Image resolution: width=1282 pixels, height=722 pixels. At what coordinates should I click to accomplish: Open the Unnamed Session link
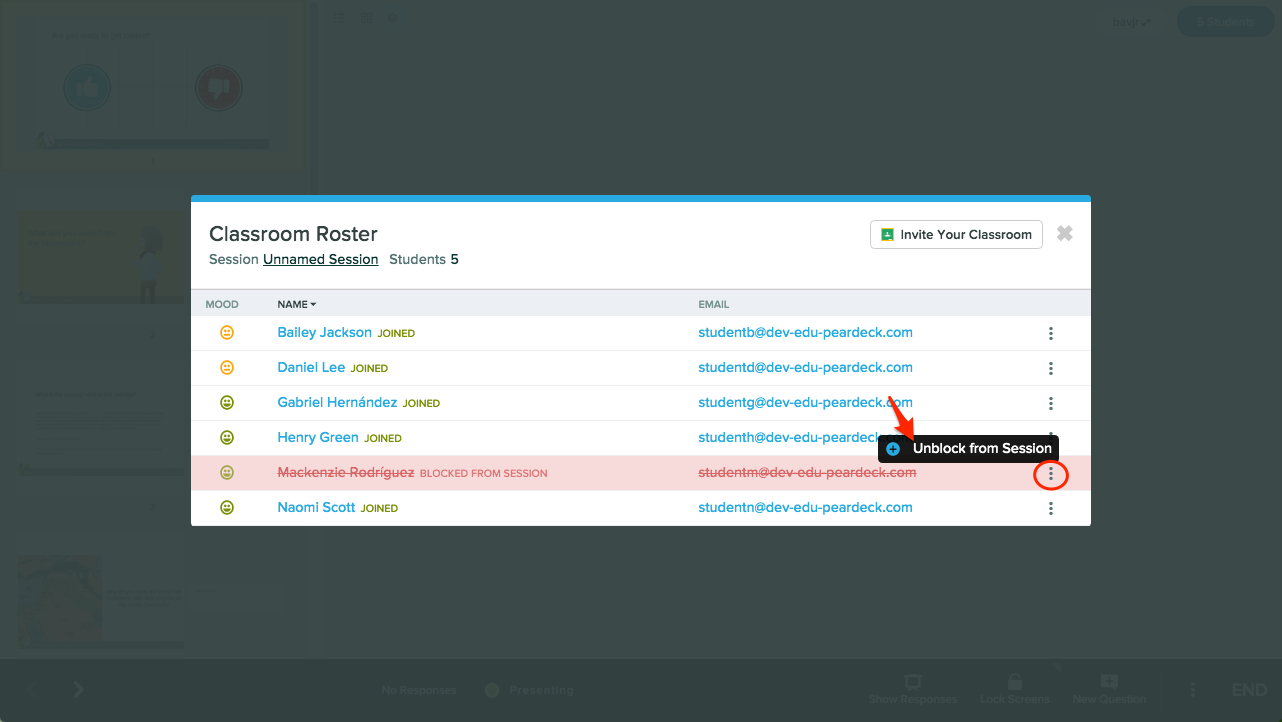[320, 260]
